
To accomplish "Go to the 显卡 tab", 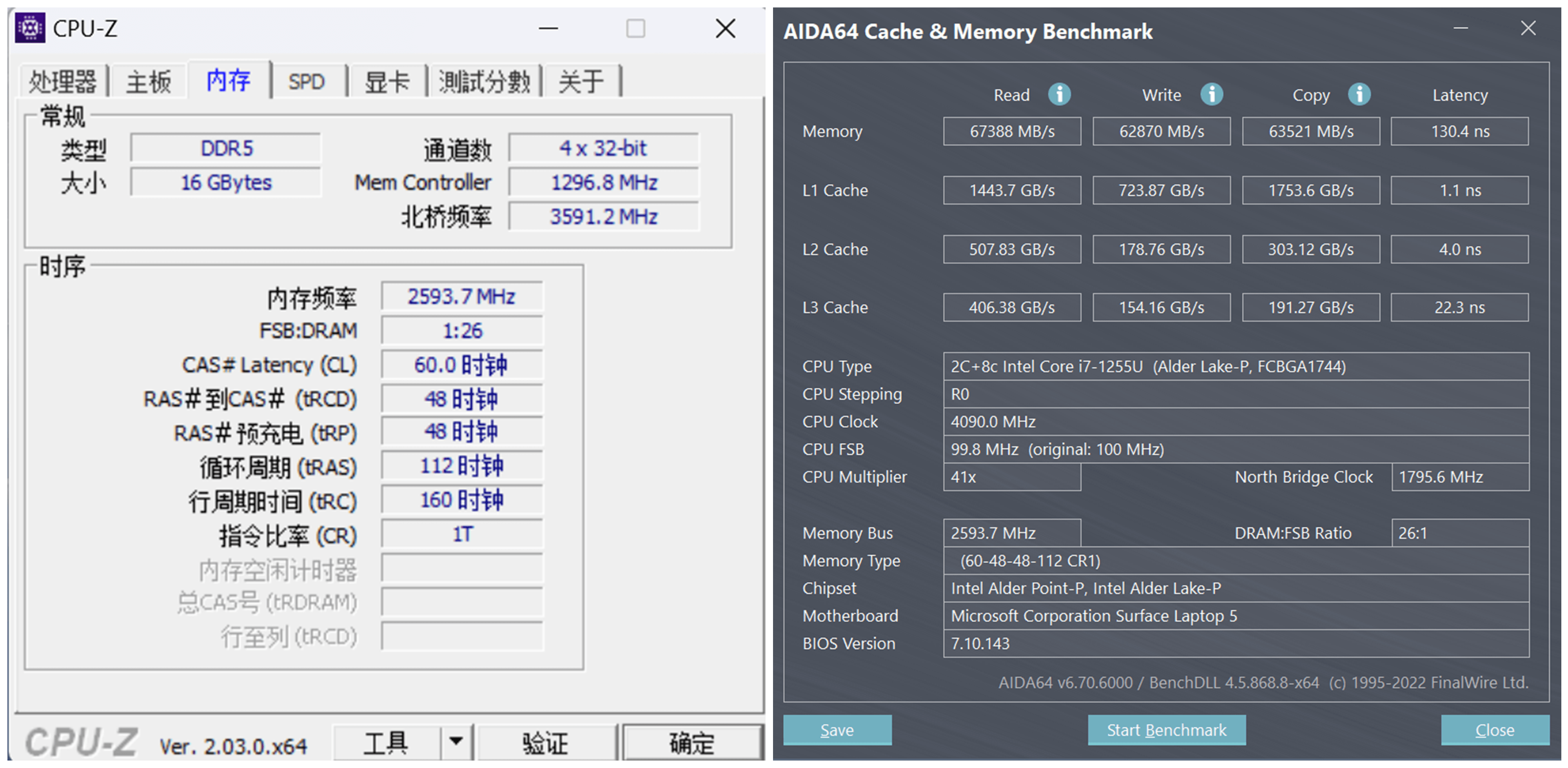I will pyautogui.click(x=387, y=82).
